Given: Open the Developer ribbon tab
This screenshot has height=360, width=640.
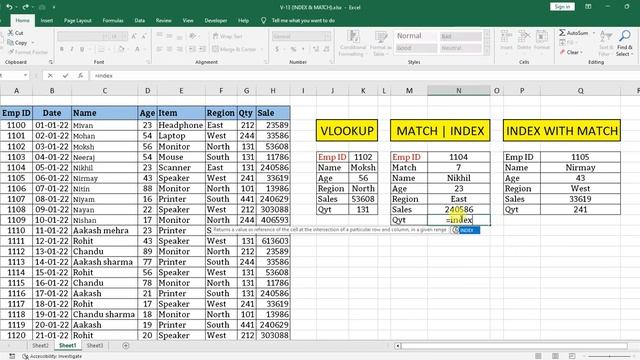Looking at the screenshot, I should point(216,20).
